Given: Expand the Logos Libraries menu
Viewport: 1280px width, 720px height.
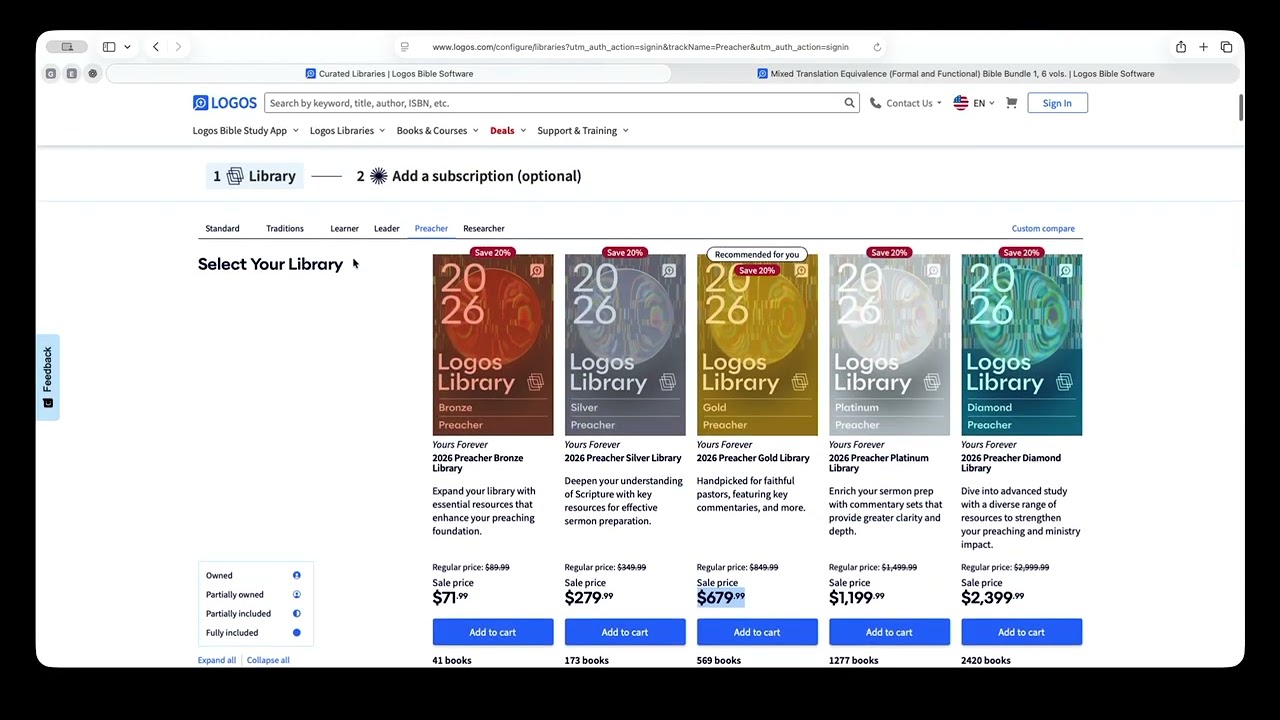Looking at the screenshot, I should (x=348, y=131).
